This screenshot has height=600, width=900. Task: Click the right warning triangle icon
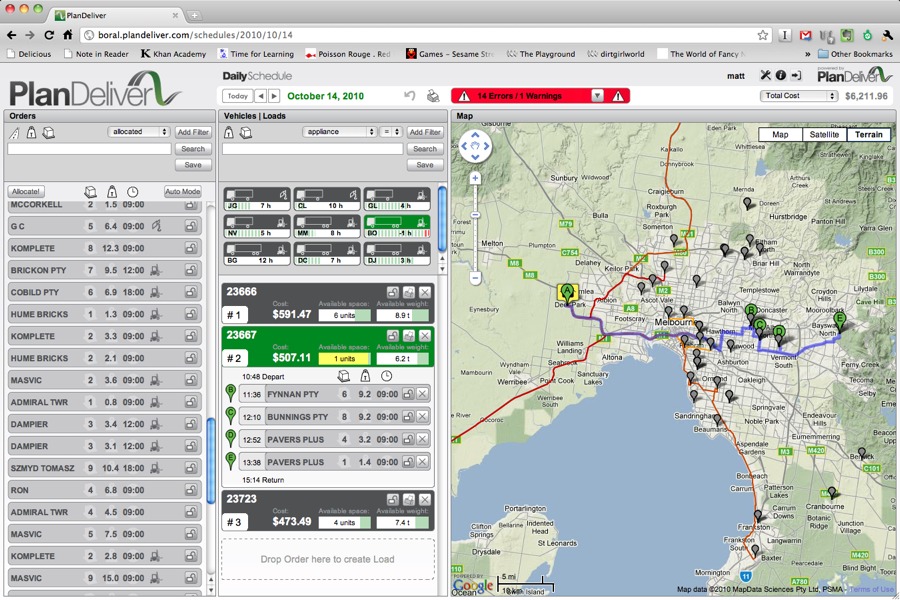coord(618,96)
